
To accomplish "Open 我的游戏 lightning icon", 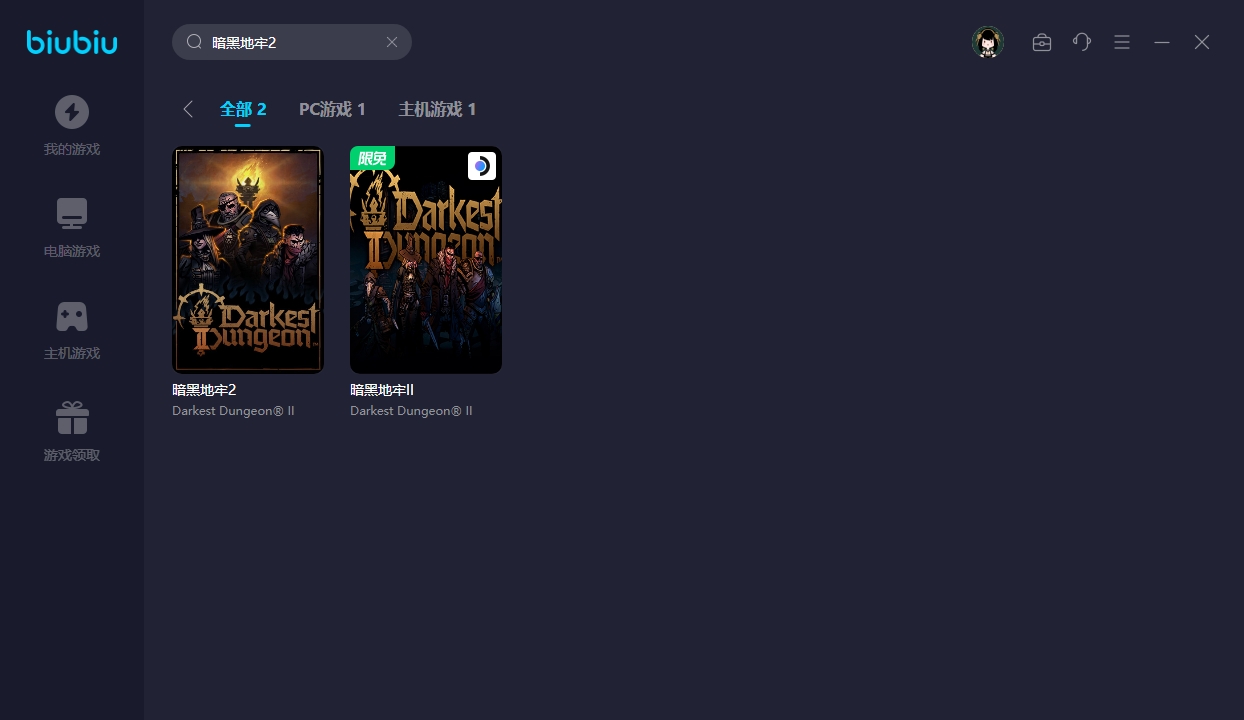I will point(72,112).
